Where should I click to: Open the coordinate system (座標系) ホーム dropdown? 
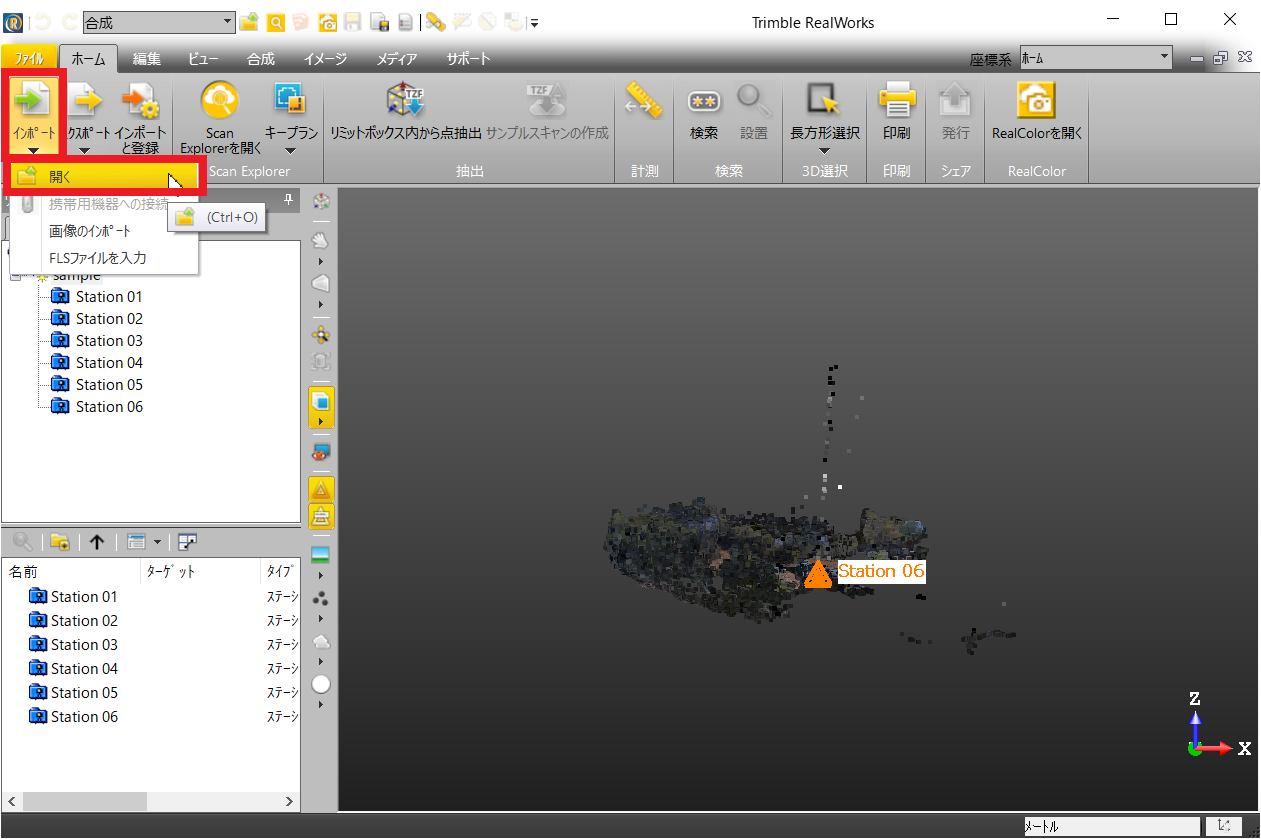click(1095, 58)
